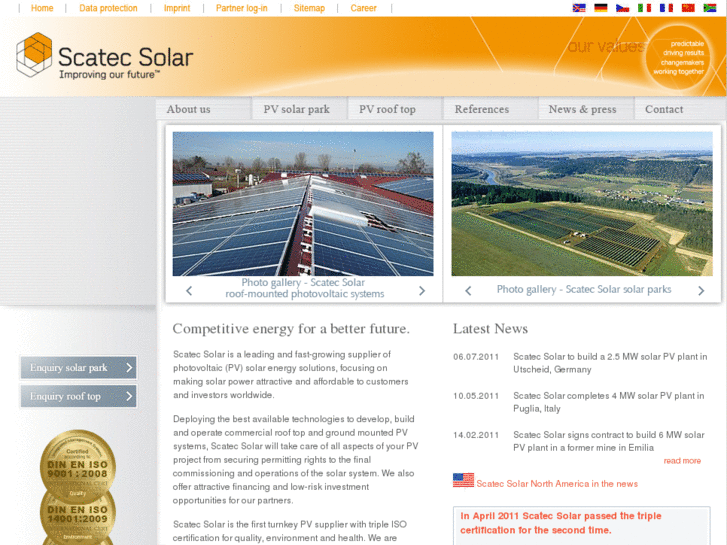This screenshot has width=727, height=545.
Task: Open news about 2.5 MW plant in Utscheid
Action: (610, 363)
